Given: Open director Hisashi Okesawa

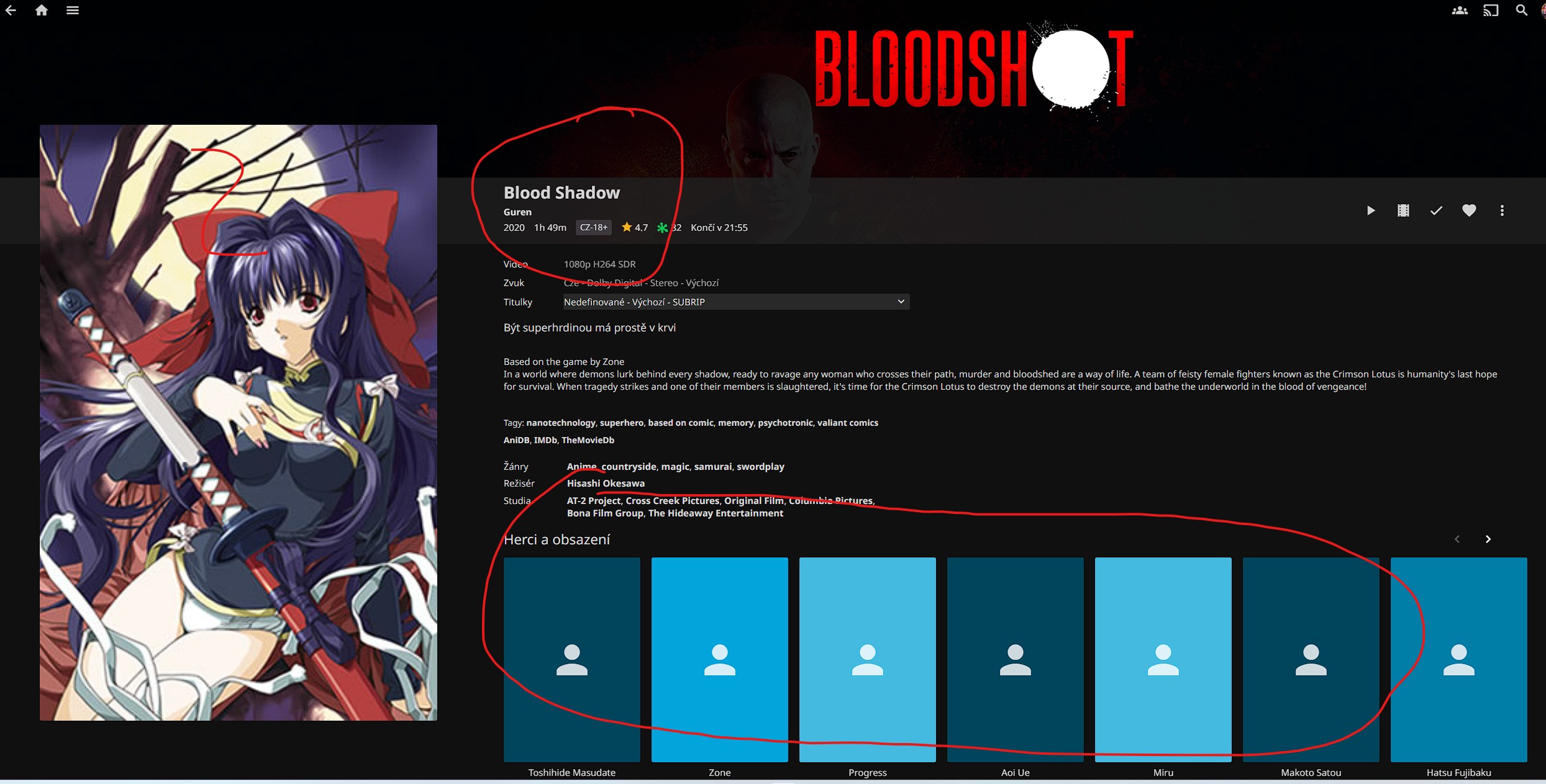Looking at the screenshot, I should (x=606, y=483).
